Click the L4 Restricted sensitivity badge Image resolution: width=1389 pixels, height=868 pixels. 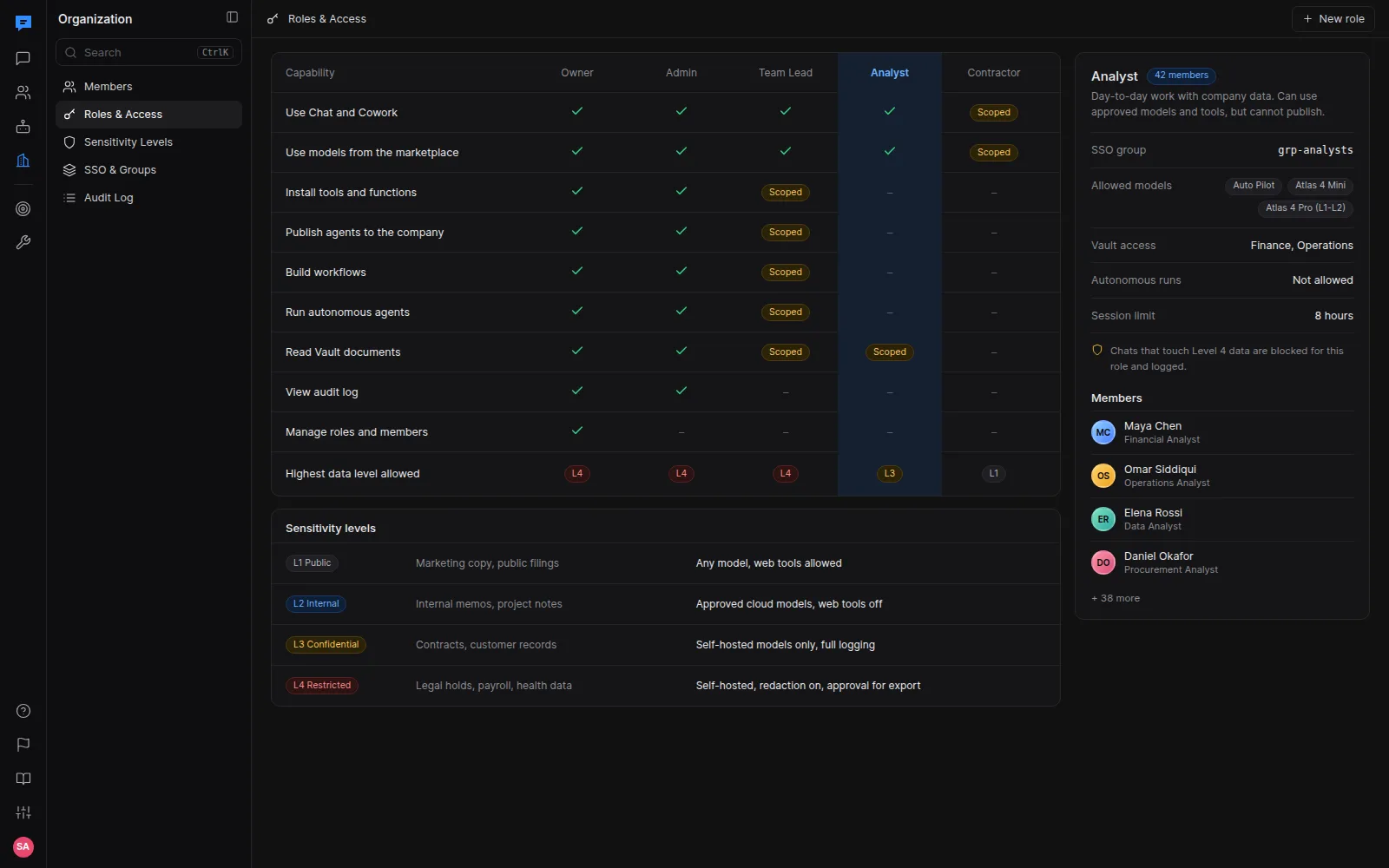tap(322, 686)
